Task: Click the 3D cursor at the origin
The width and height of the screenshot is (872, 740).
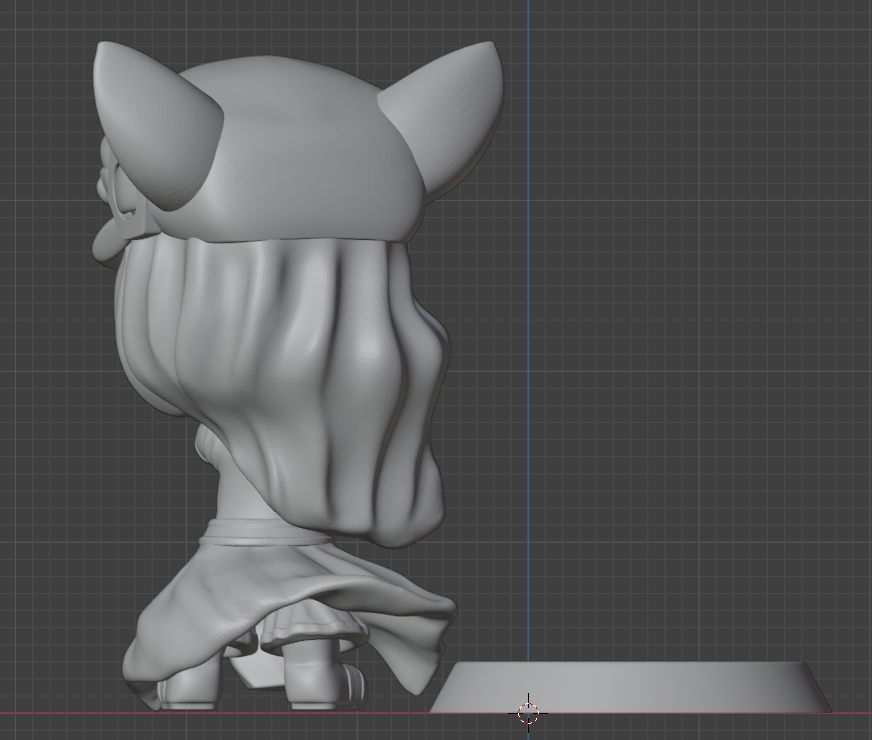Action: 529,712
